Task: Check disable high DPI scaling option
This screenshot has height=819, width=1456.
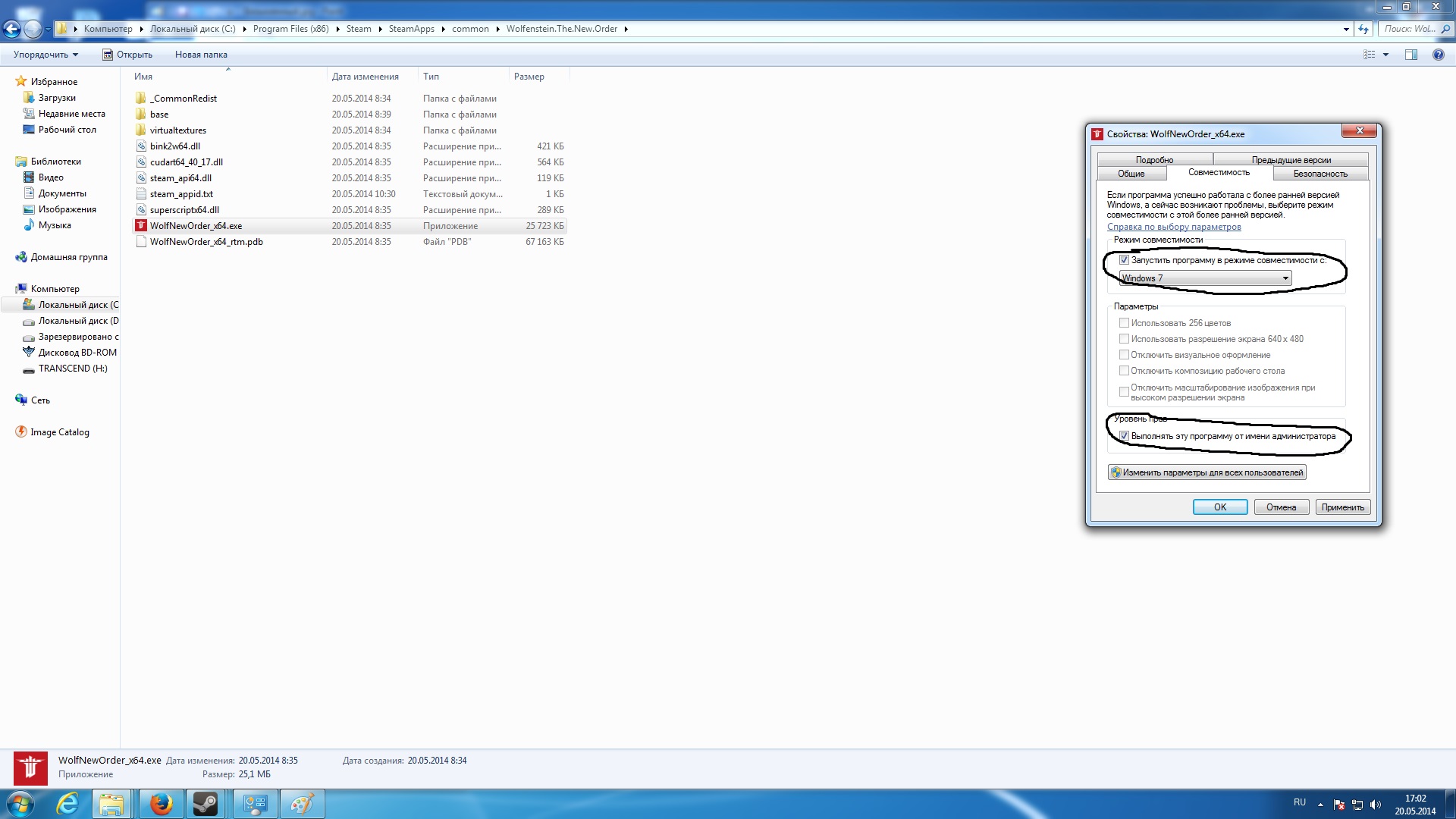Action: click(x=1125, y=392)
